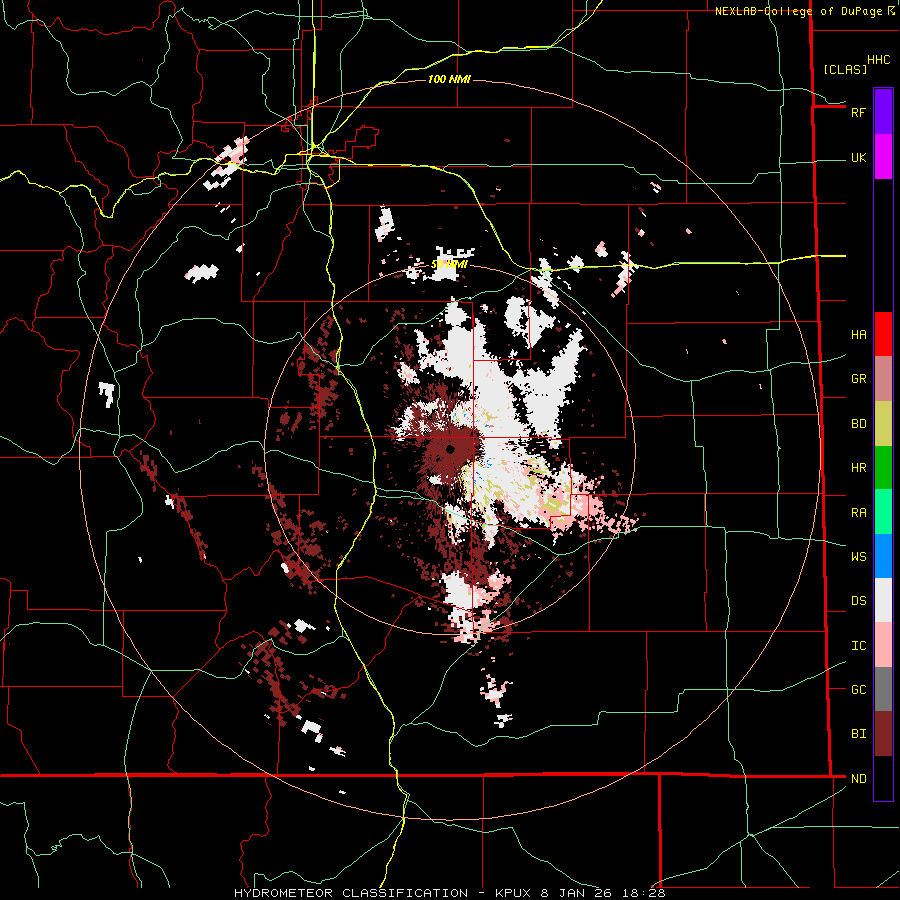Click the ND black legend swatch
The width and height of the screenshot is (900, 900).
click(x=883, y=778)
